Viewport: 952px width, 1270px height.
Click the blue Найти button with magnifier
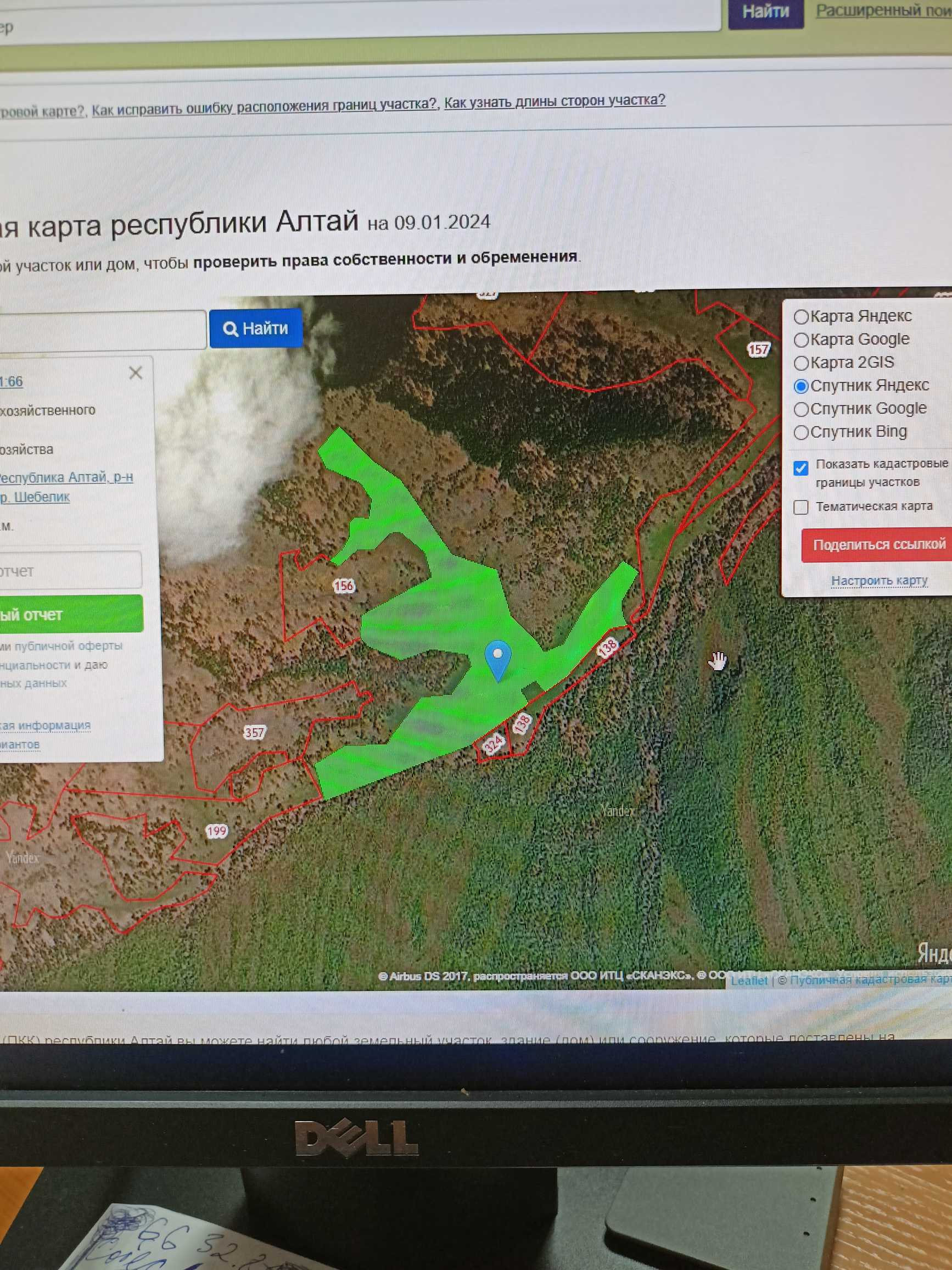(256, 328)
